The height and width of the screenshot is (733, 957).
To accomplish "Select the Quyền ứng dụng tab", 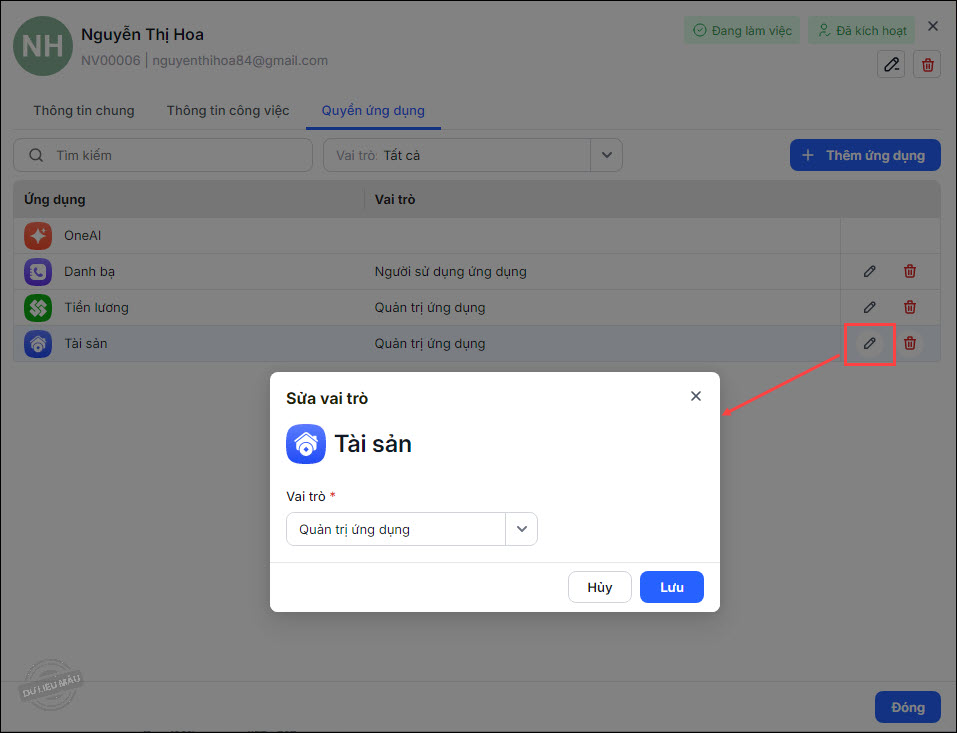I will [x=373, y=110].
